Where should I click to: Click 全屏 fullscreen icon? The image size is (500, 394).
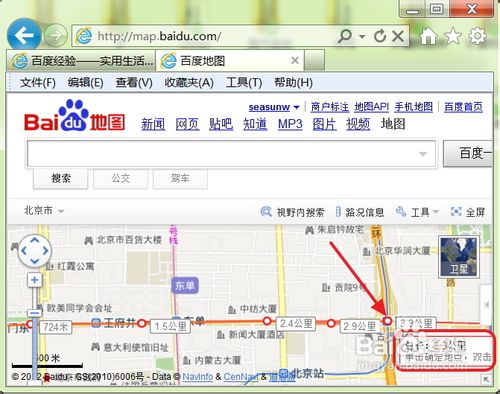(456, 211)
